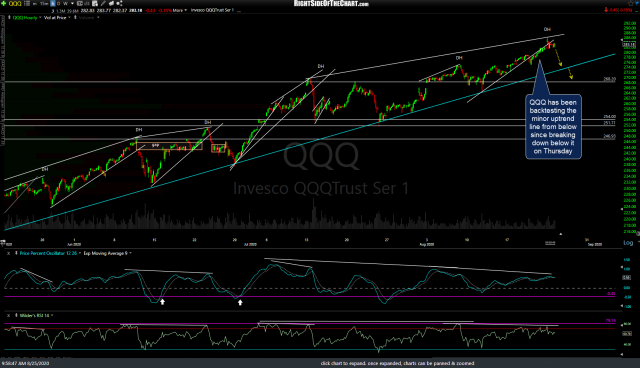Click the 268.20 horizontal line price label
Image resolution: width=640 pixels, height=368 pixels.
click(609, 79)
